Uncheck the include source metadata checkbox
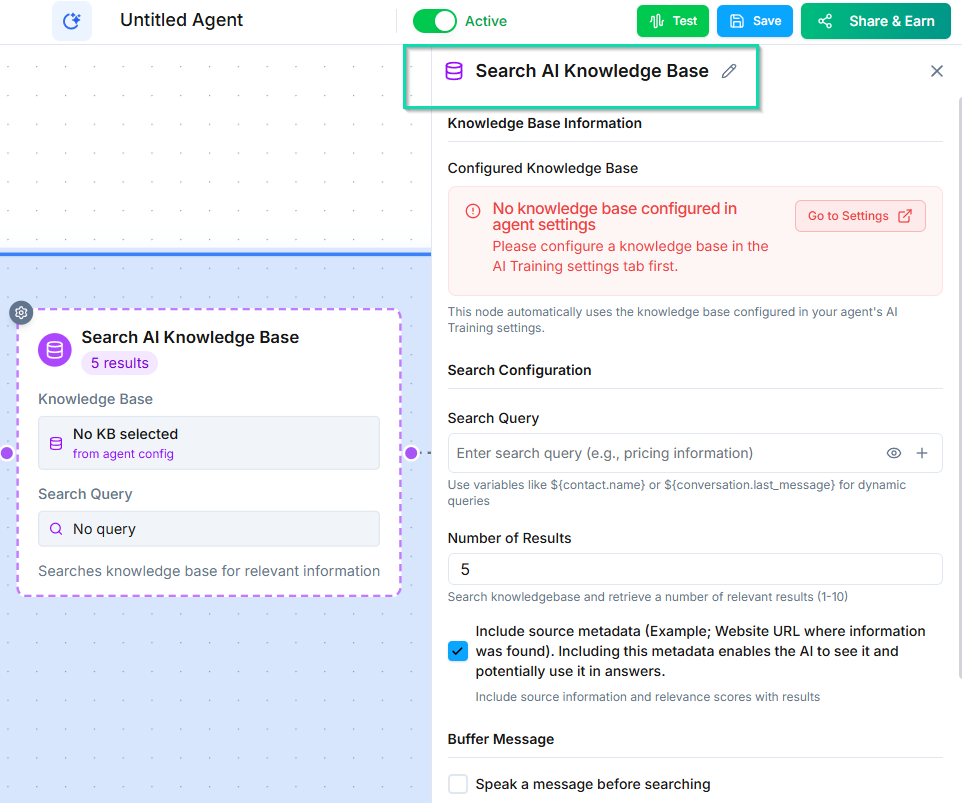The height and width of the screenshot is (803, 962). click(x=457, y=651)
